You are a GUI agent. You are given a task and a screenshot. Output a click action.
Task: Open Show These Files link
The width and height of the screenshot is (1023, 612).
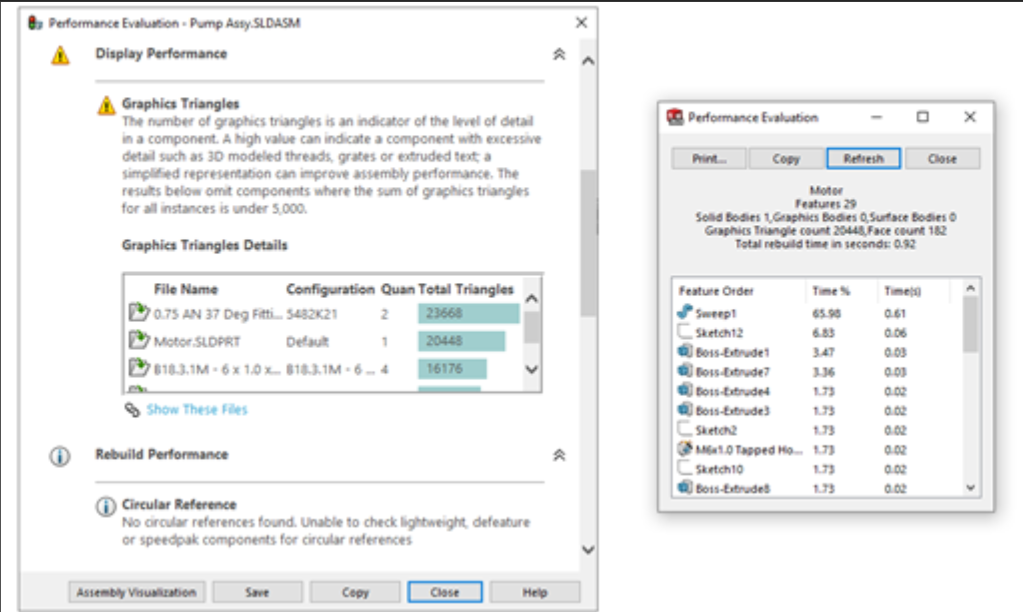pyautogui.click(x=196, y=410)
